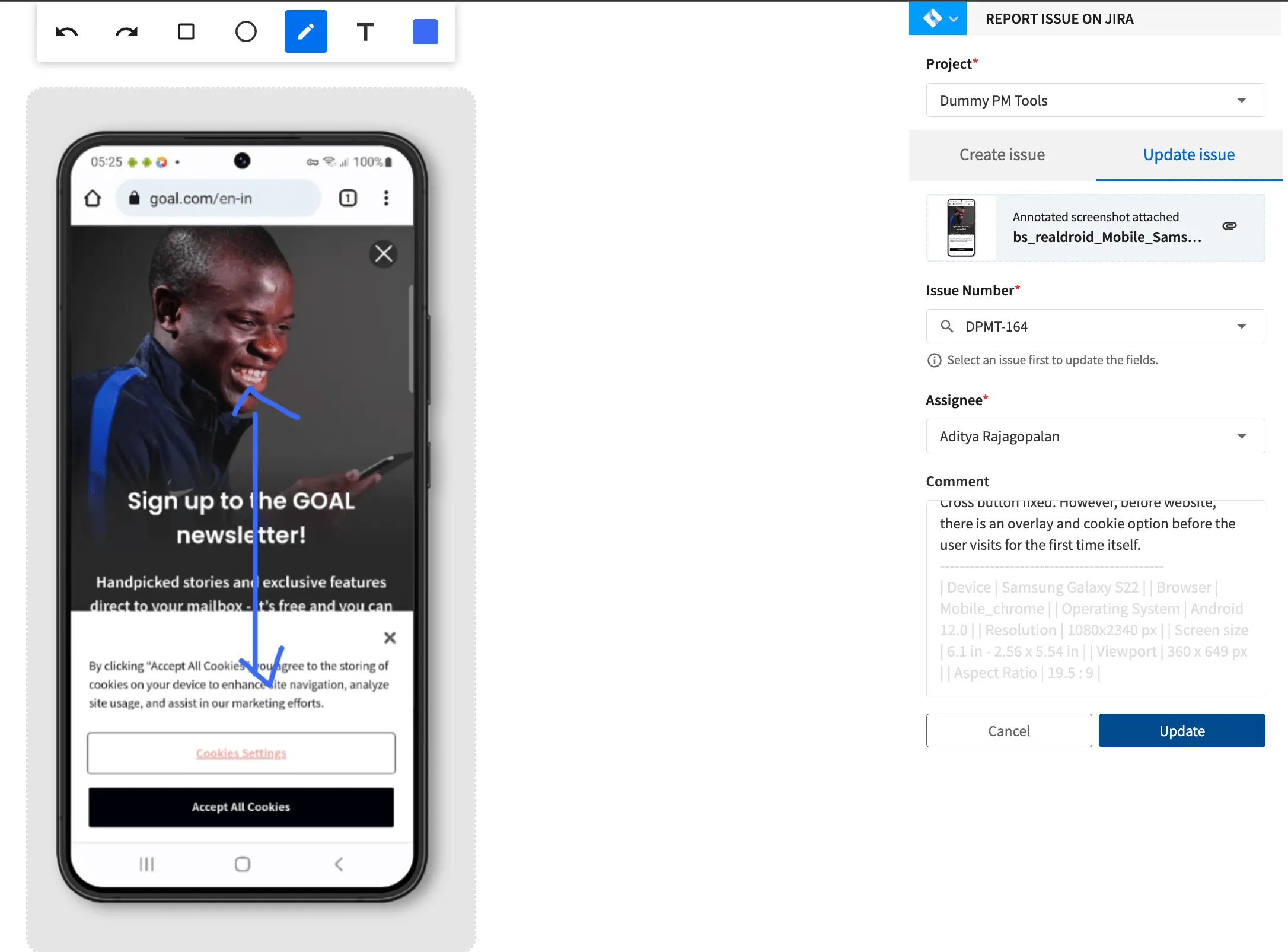Click the paperclip attachment icon

pyautogui.click(x=1229, y=226)
